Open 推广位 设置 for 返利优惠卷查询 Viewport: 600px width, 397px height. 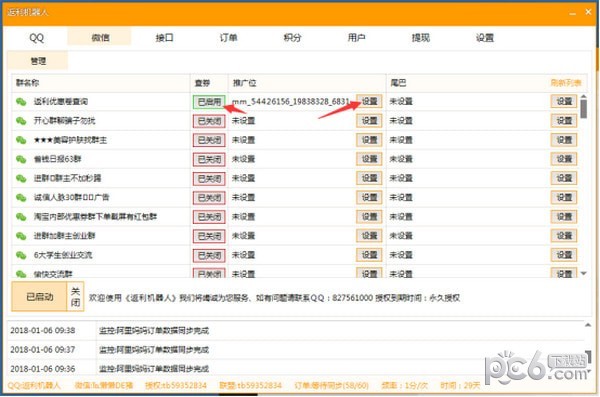click(x=369, y=101)
